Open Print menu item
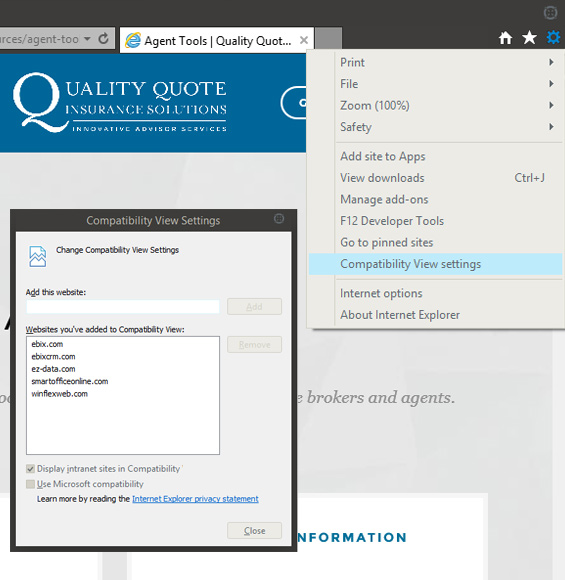Viewport: 565px width, 580px height. click(435, 62)
